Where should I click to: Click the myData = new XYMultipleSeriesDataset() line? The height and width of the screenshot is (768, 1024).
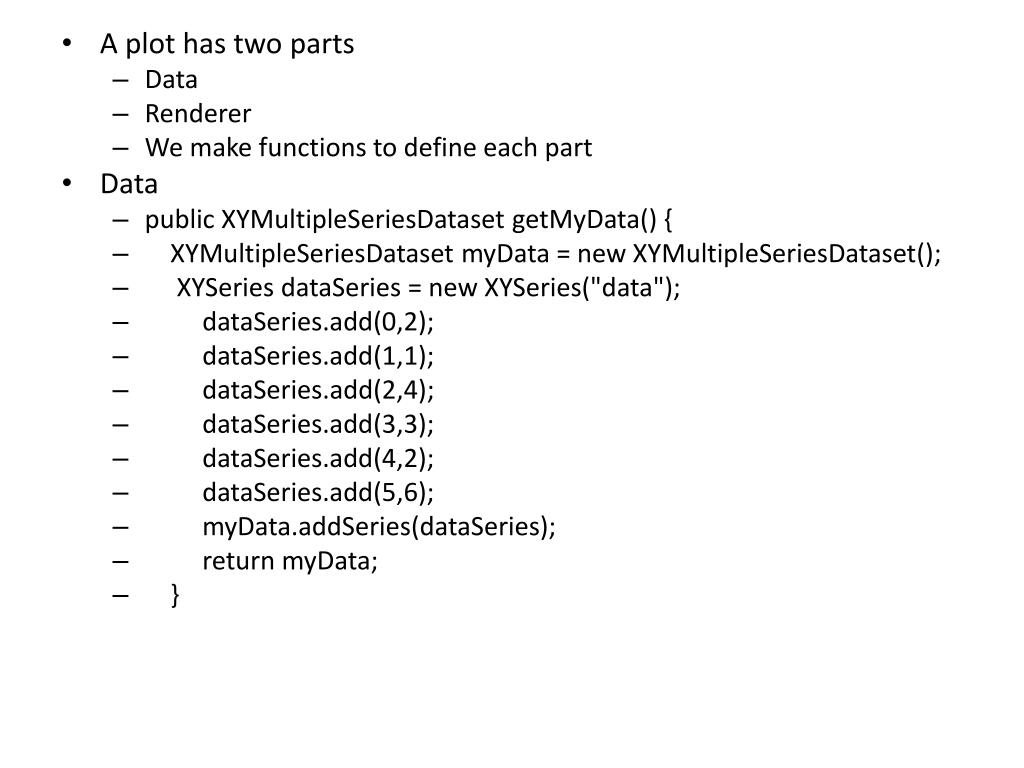tap(556, 253)
